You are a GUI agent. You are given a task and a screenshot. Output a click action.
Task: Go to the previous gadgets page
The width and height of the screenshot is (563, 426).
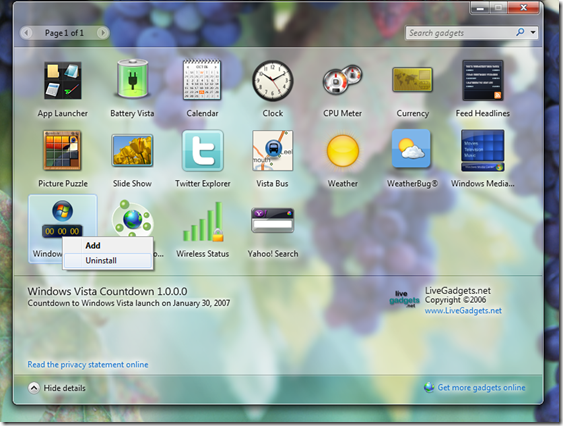click(26, 33)
